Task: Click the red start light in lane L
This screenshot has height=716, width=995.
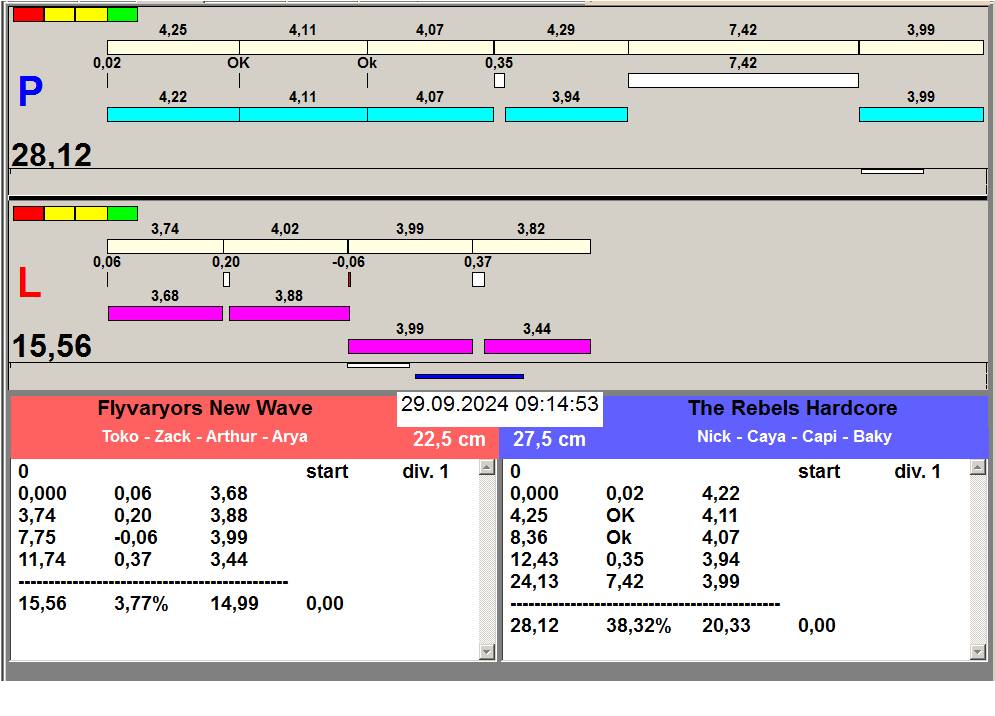Action: coord(28,213)
